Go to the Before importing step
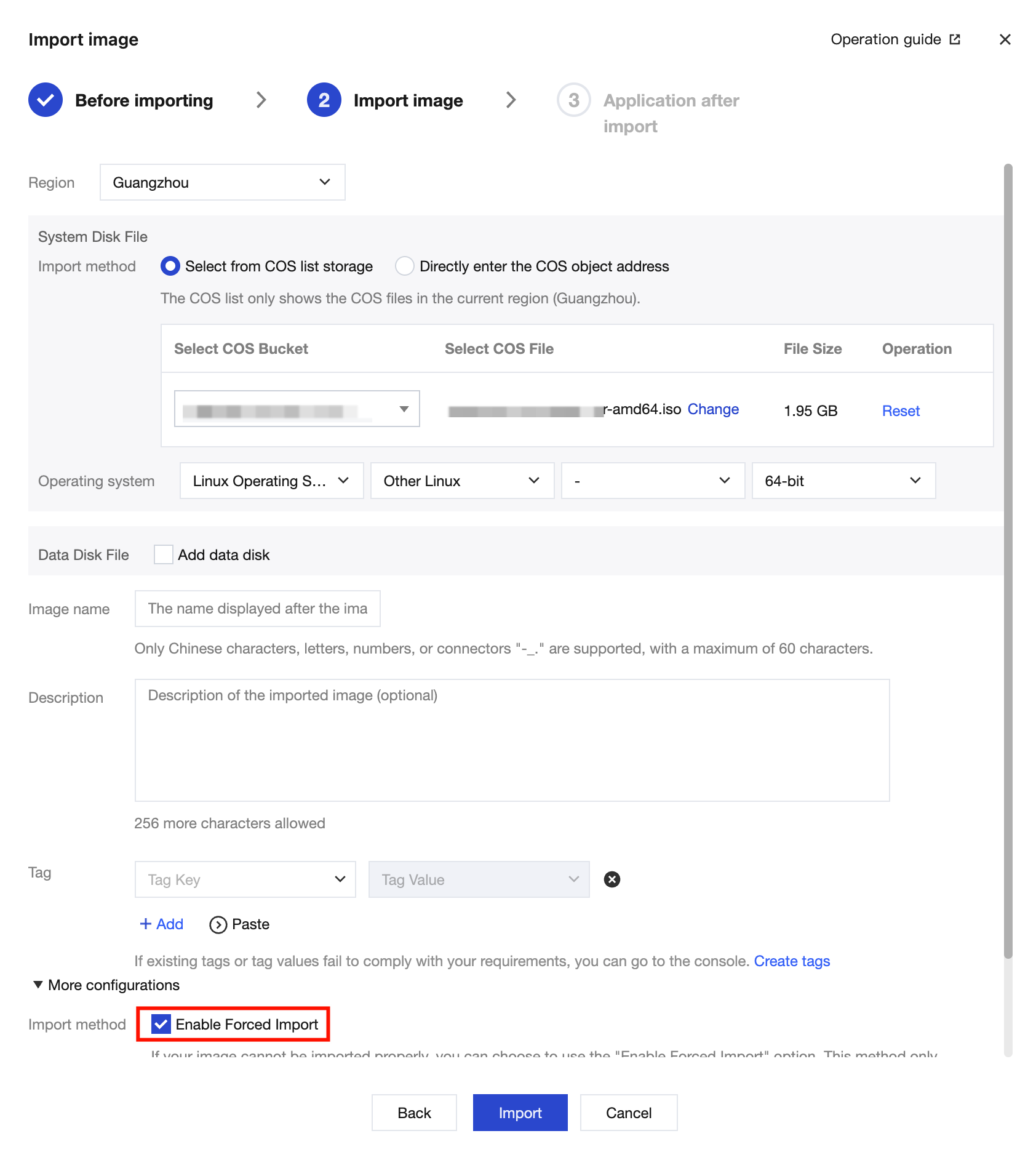 tap(143, 100)
